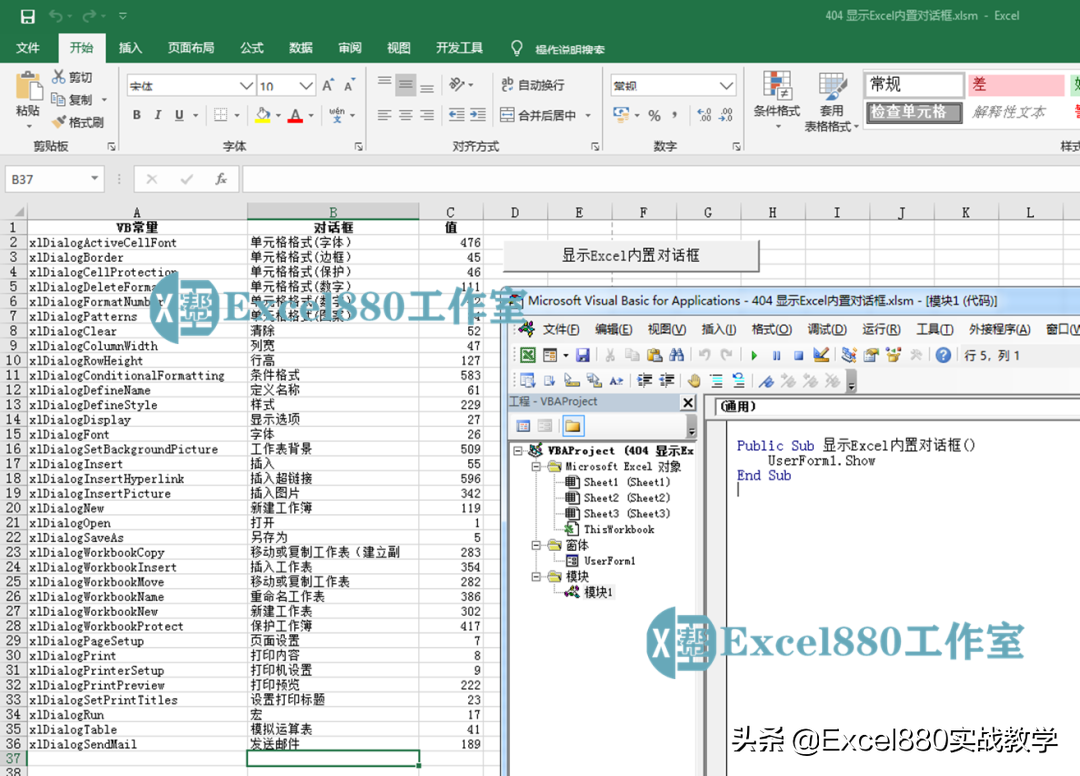Screen dimensions: 1080x776
Task: Toggle Underline formatting button
Action: (x=179, y=115)
